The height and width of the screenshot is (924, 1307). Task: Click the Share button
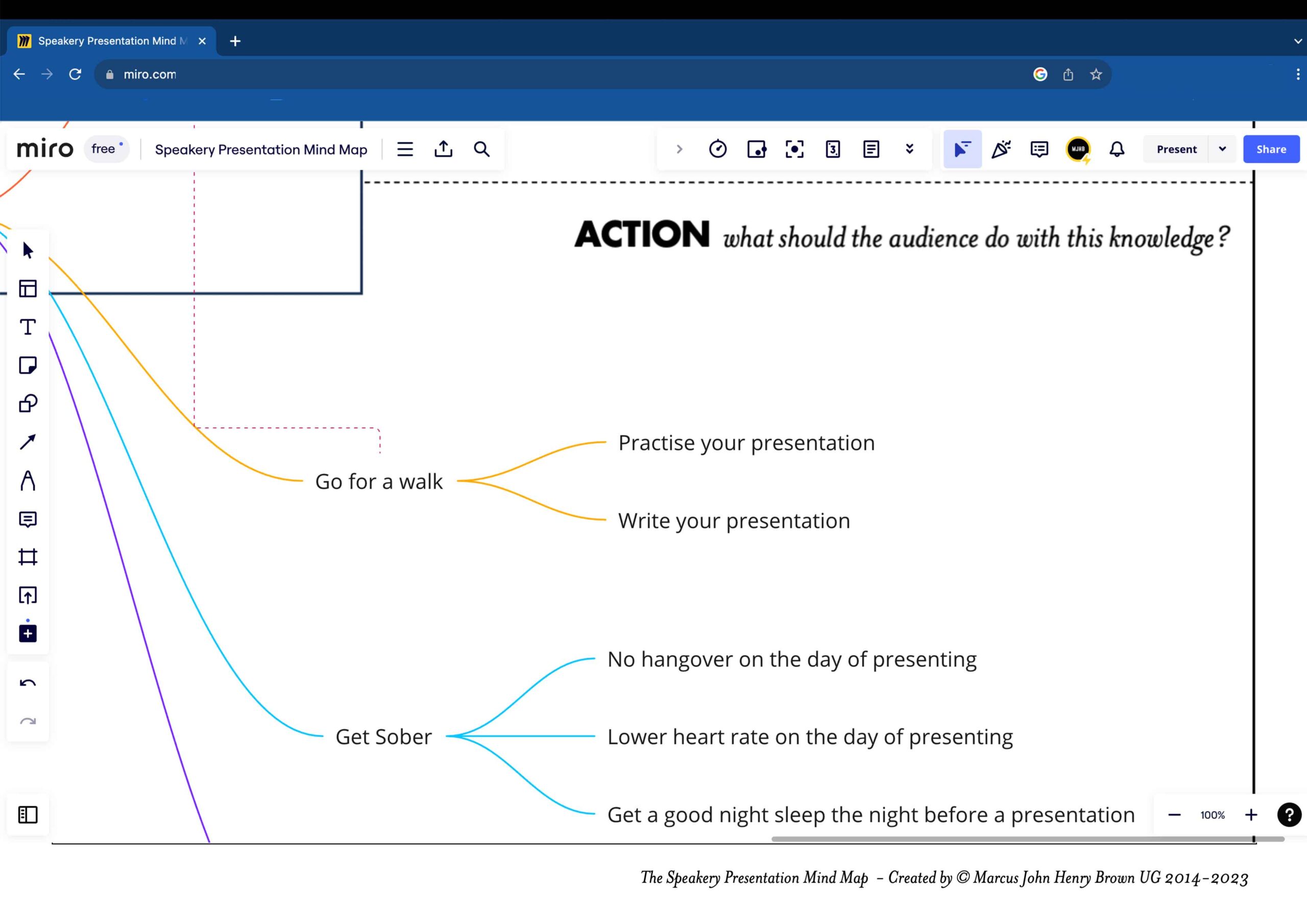click(1271, 149)
